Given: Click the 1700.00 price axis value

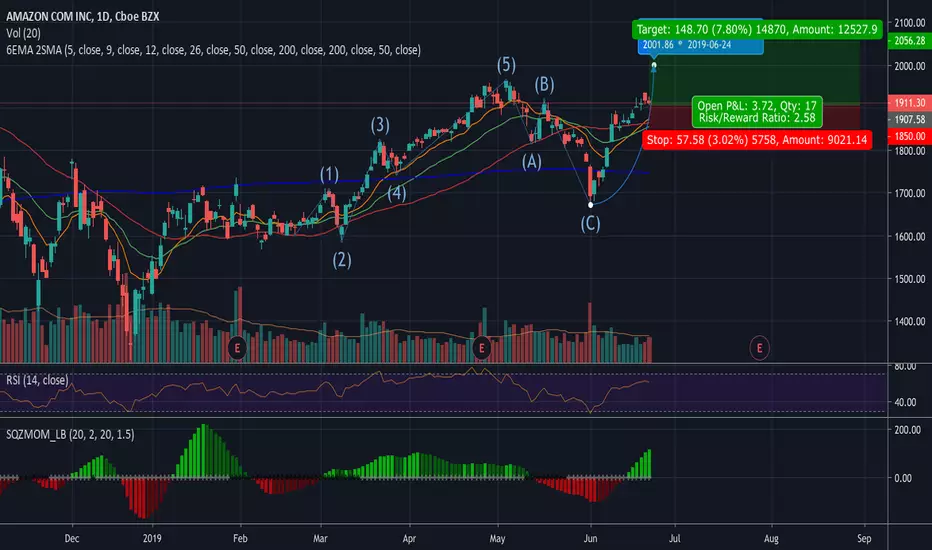Looking at the screenshot, I should pyautogui.click(x=909, y=193).
